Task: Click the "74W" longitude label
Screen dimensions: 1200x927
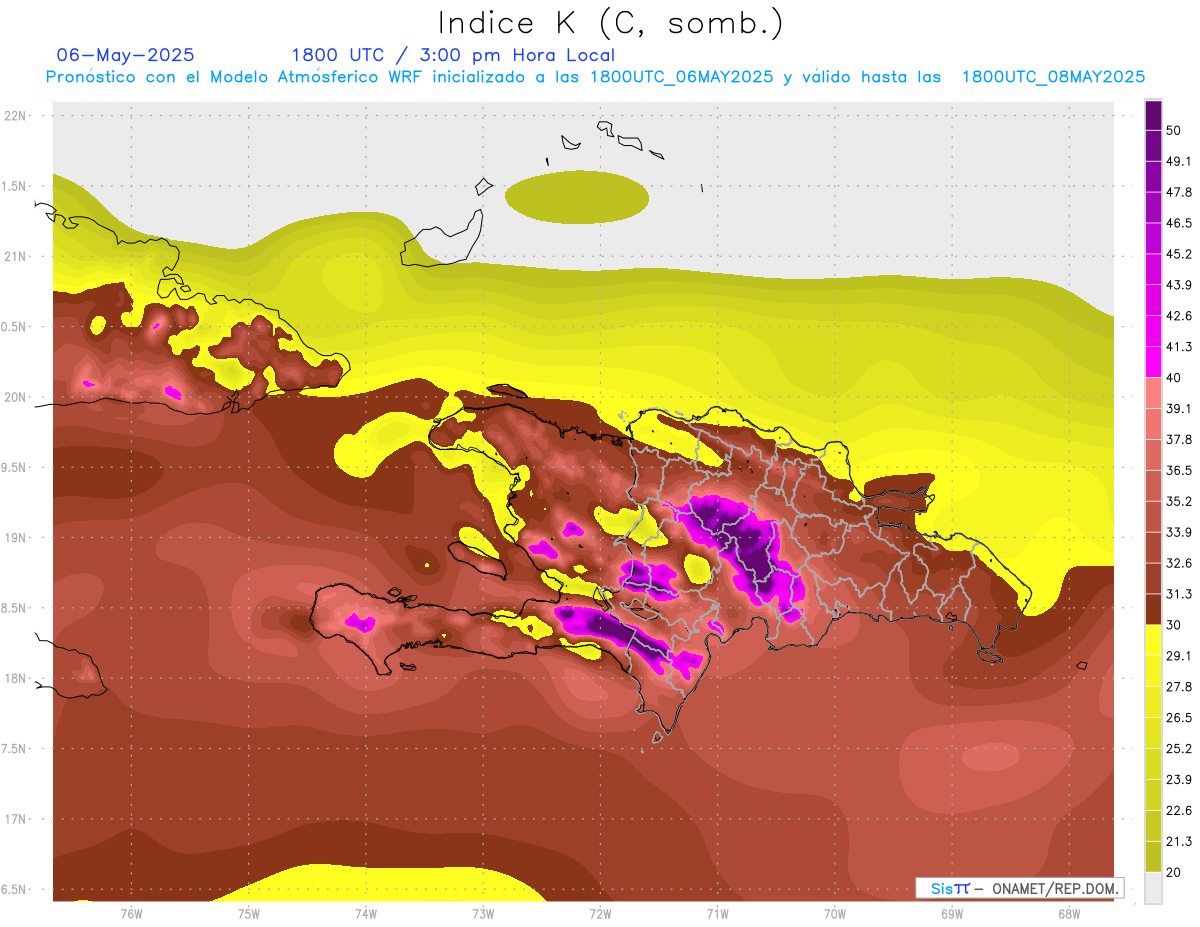Action: point(366,915)
